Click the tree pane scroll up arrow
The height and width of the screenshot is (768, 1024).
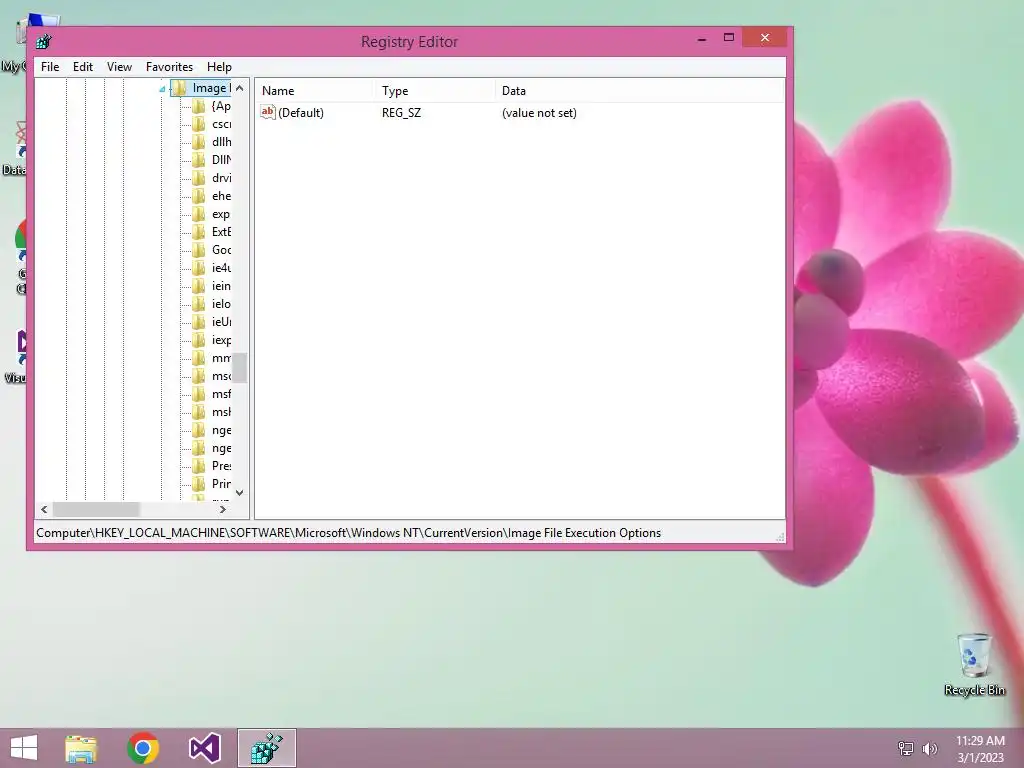[240, 88]
